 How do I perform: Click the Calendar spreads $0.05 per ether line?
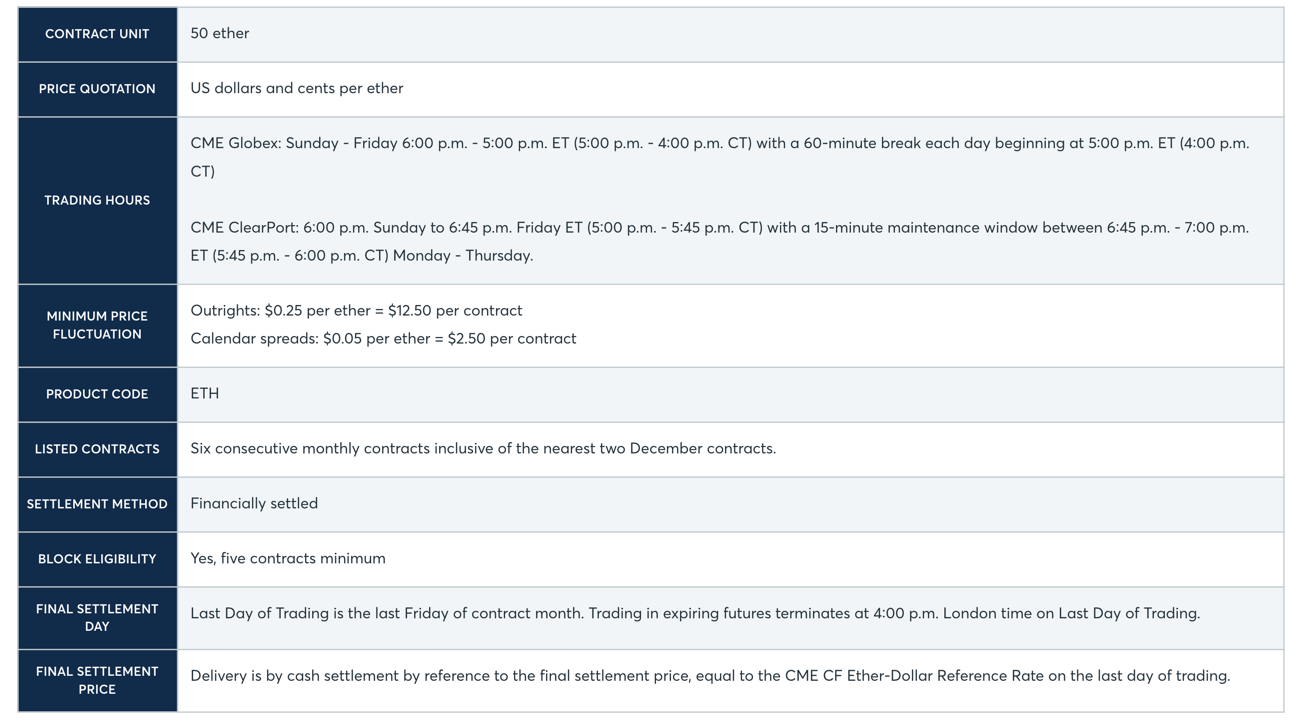click(383, 338)
